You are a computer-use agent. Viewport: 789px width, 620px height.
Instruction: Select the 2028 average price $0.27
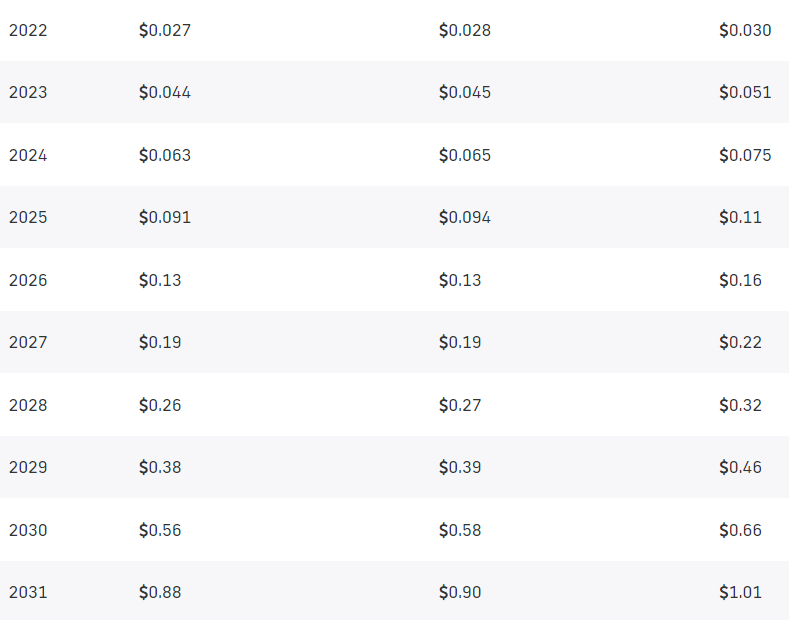click(x=460, y=405)
